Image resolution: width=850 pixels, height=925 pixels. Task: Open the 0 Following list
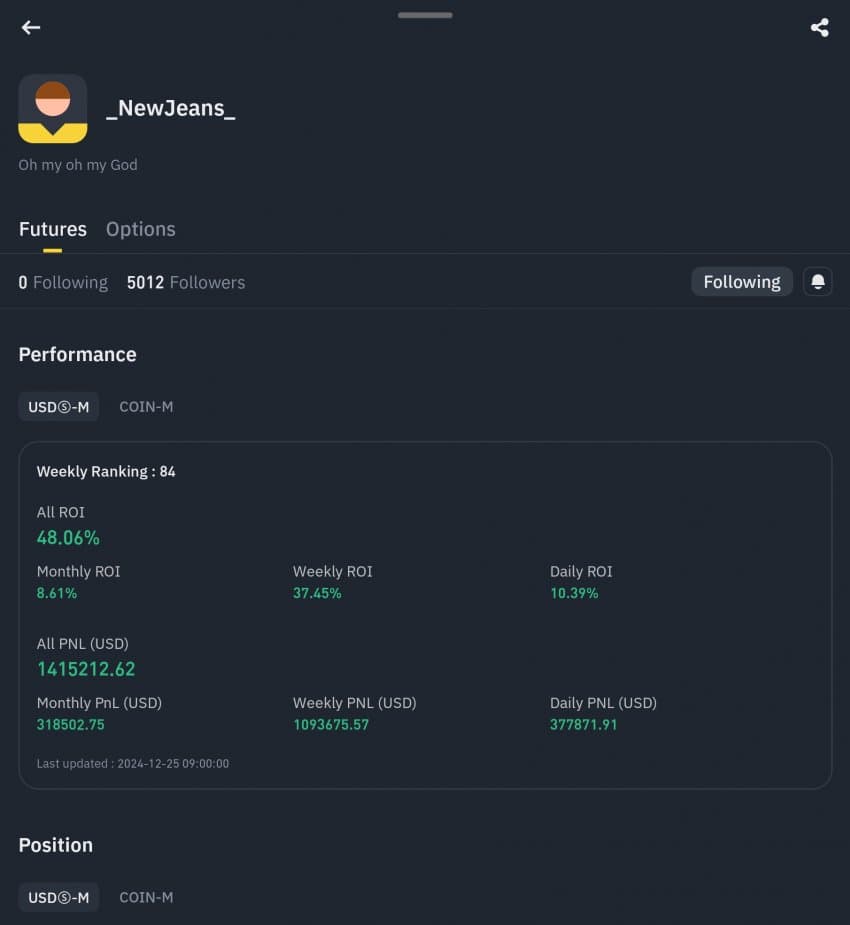coord(63,283)
